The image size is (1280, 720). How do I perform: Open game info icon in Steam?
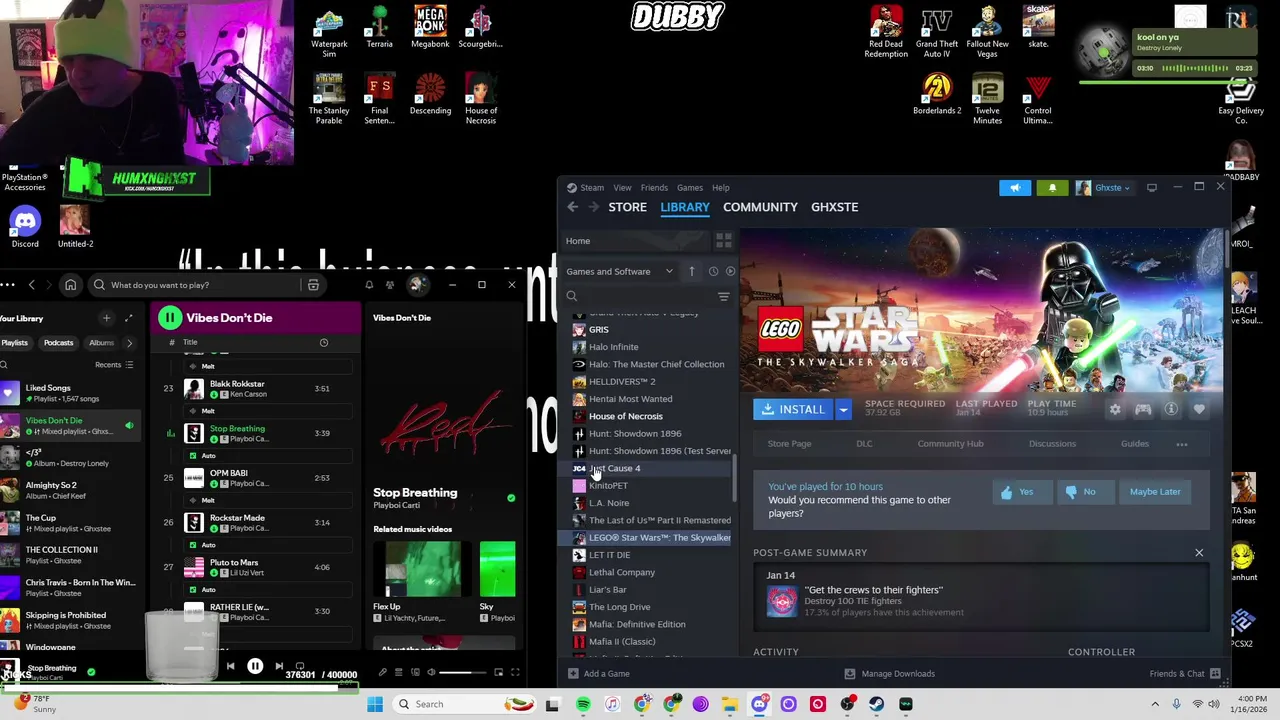pyautogui.click(x=1171, y=409)
